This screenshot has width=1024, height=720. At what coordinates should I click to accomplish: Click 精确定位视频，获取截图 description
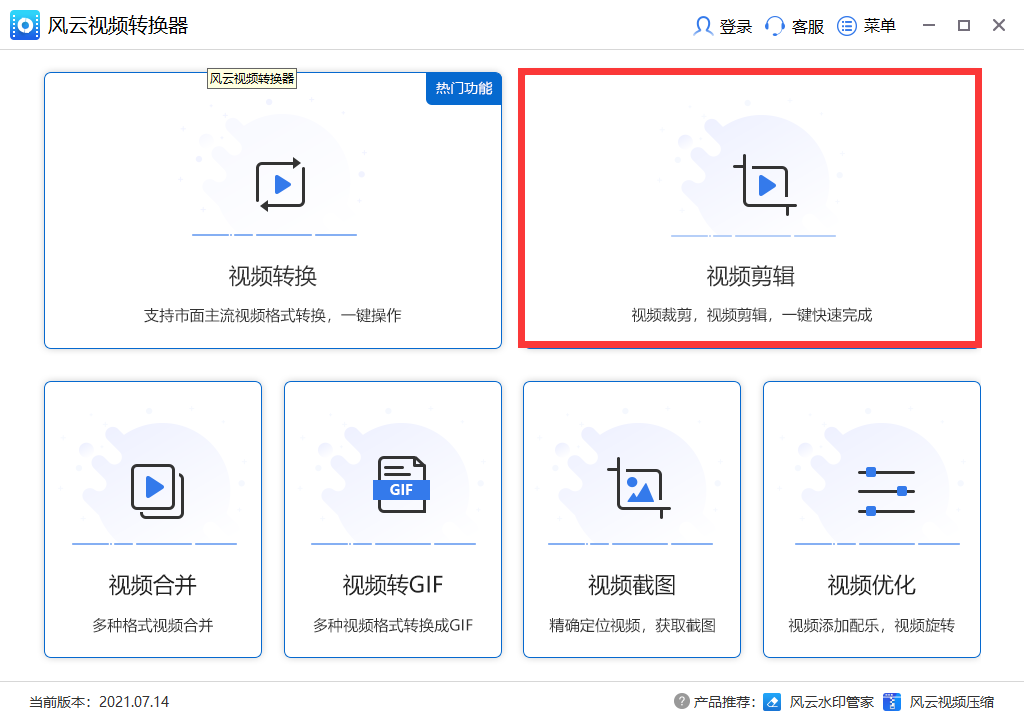click(632, 625)
